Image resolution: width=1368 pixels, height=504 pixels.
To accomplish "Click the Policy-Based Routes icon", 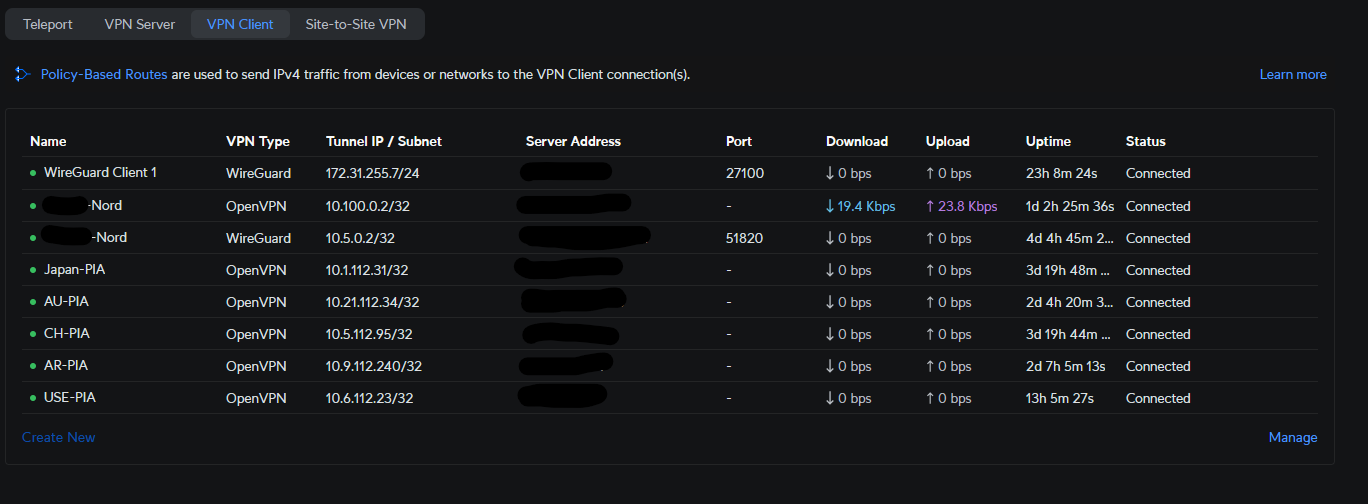I will [23, 74].
